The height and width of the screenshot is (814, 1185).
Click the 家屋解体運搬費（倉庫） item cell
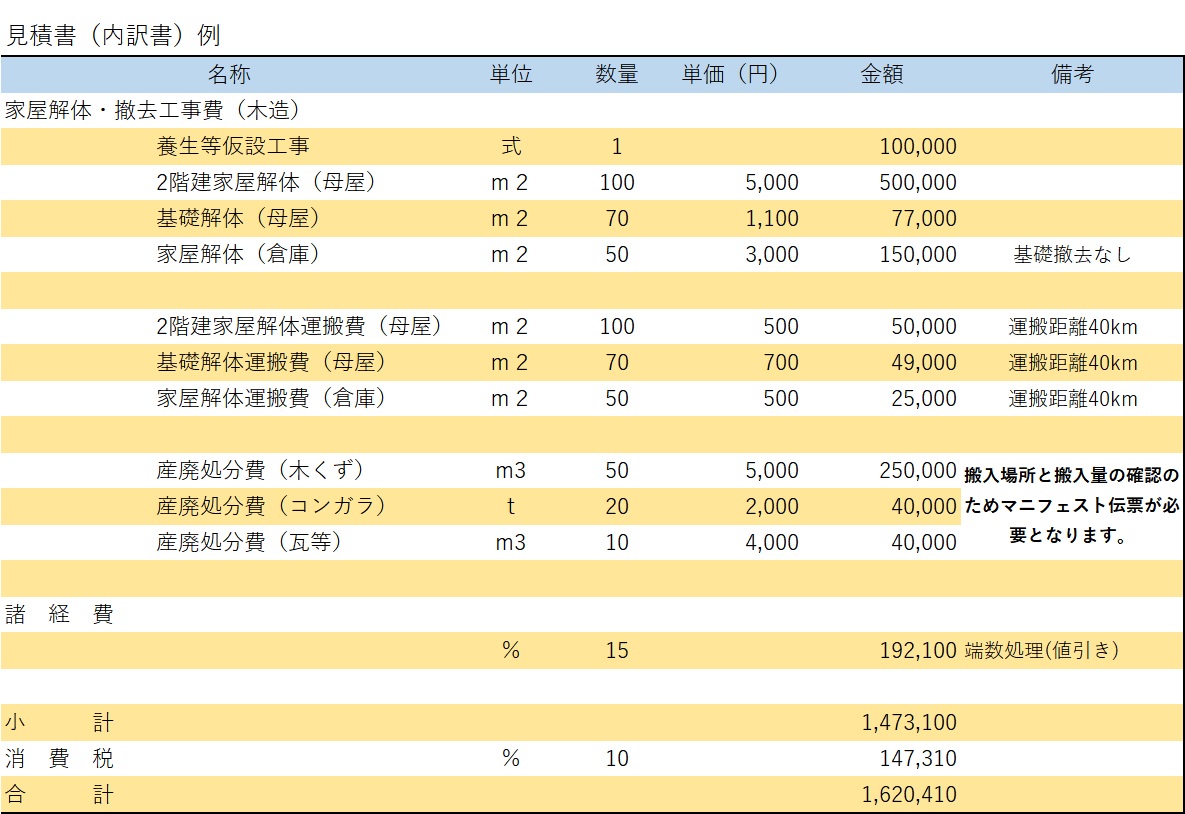[x=271, y=399]
